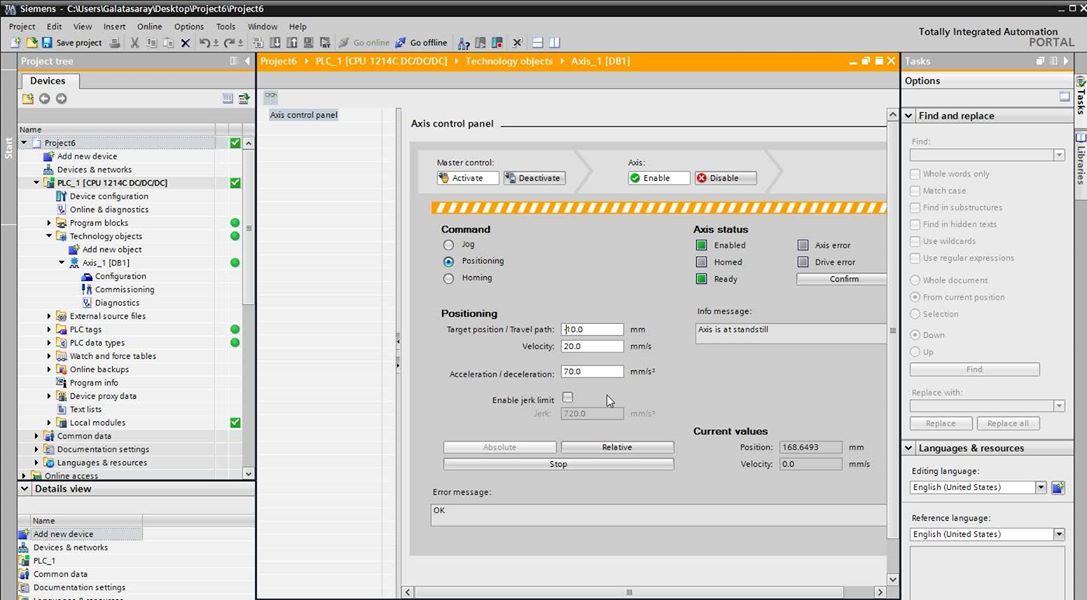The image size is (1087, 600).
Task: Open the Project menu
Action: pos(22,26)
